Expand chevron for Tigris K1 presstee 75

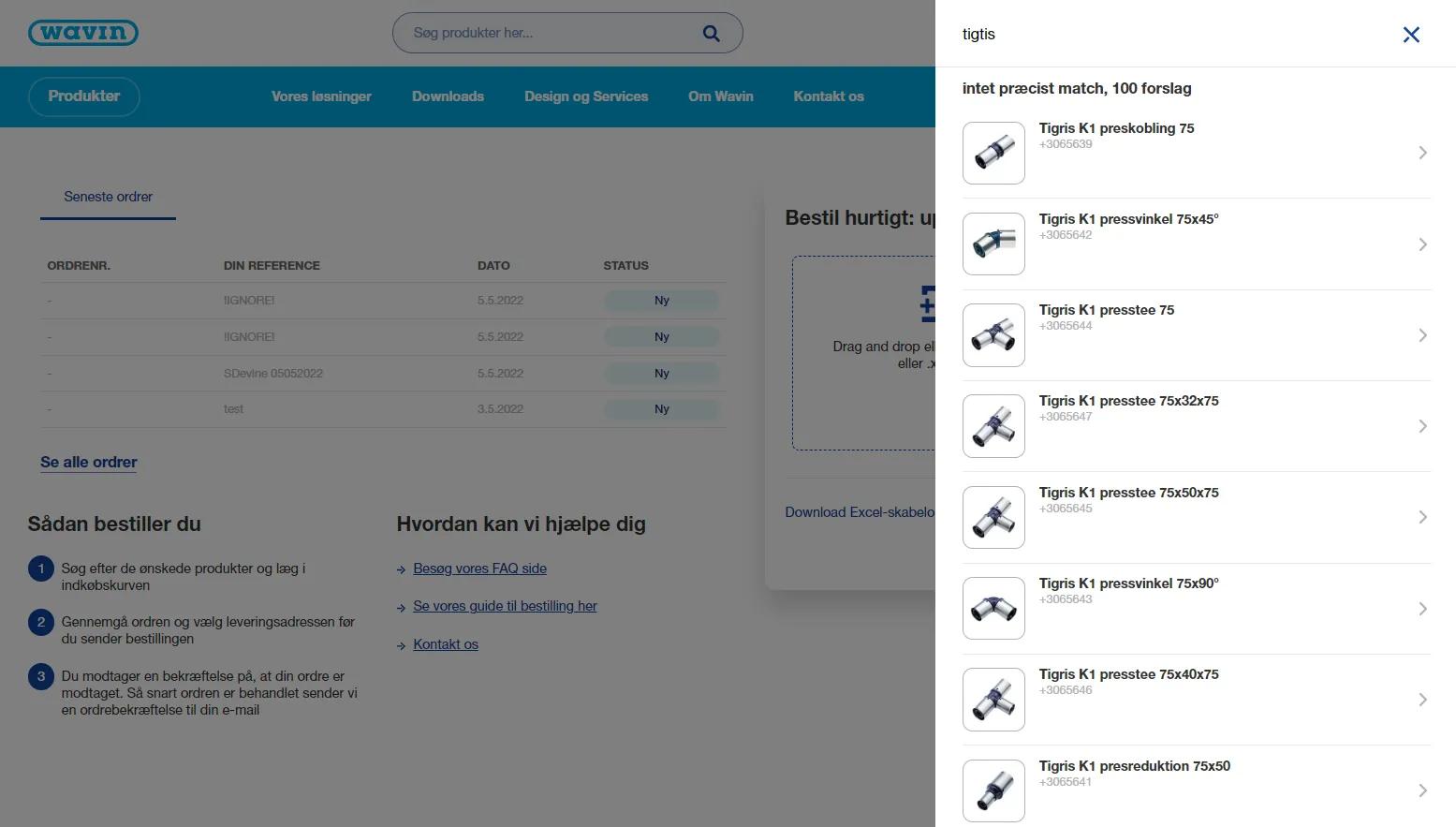(x=1422, y=335)
